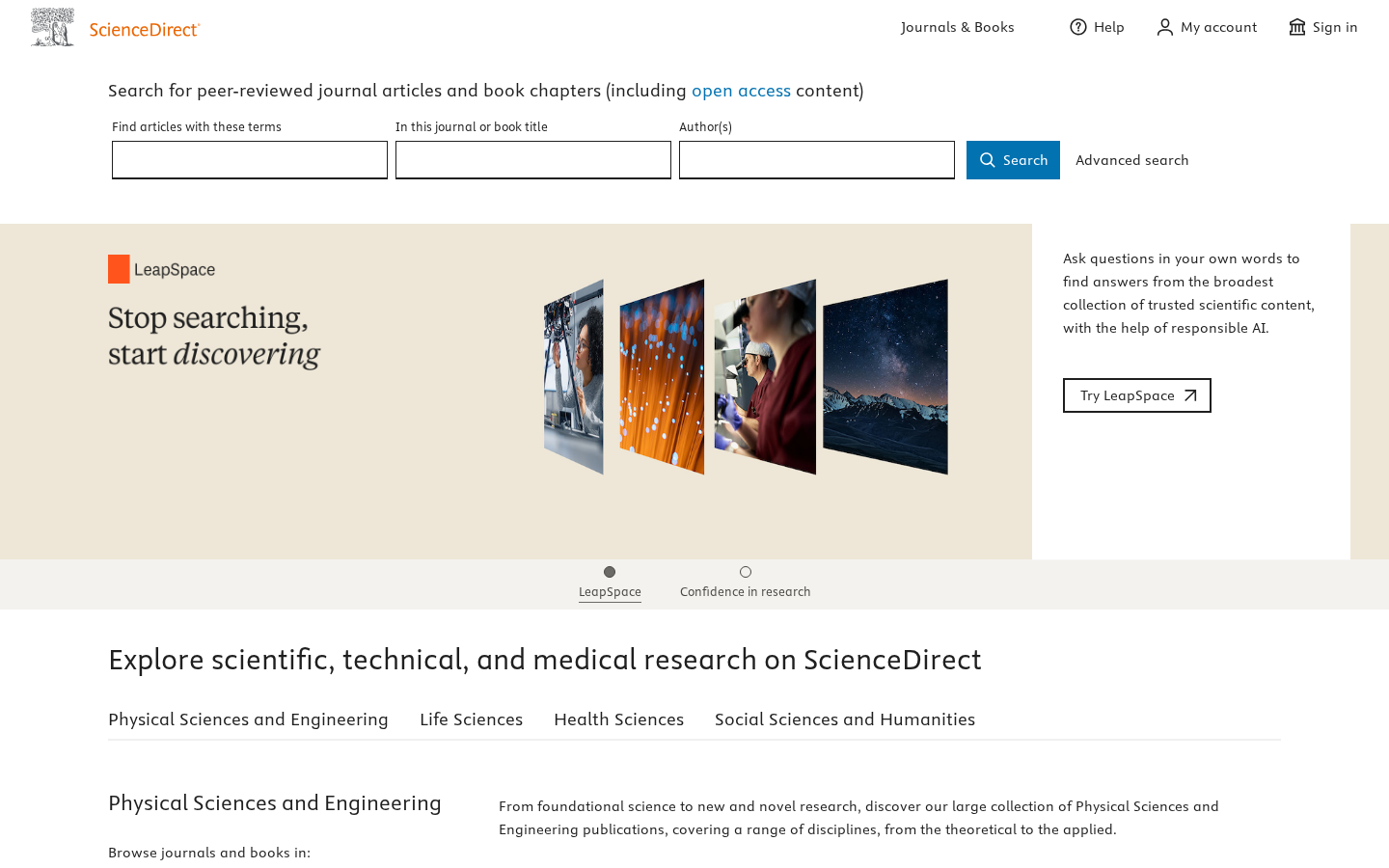Click the Search button label
The image size is (1389, 868).
pyautogui.click(x=1025, y=160)
